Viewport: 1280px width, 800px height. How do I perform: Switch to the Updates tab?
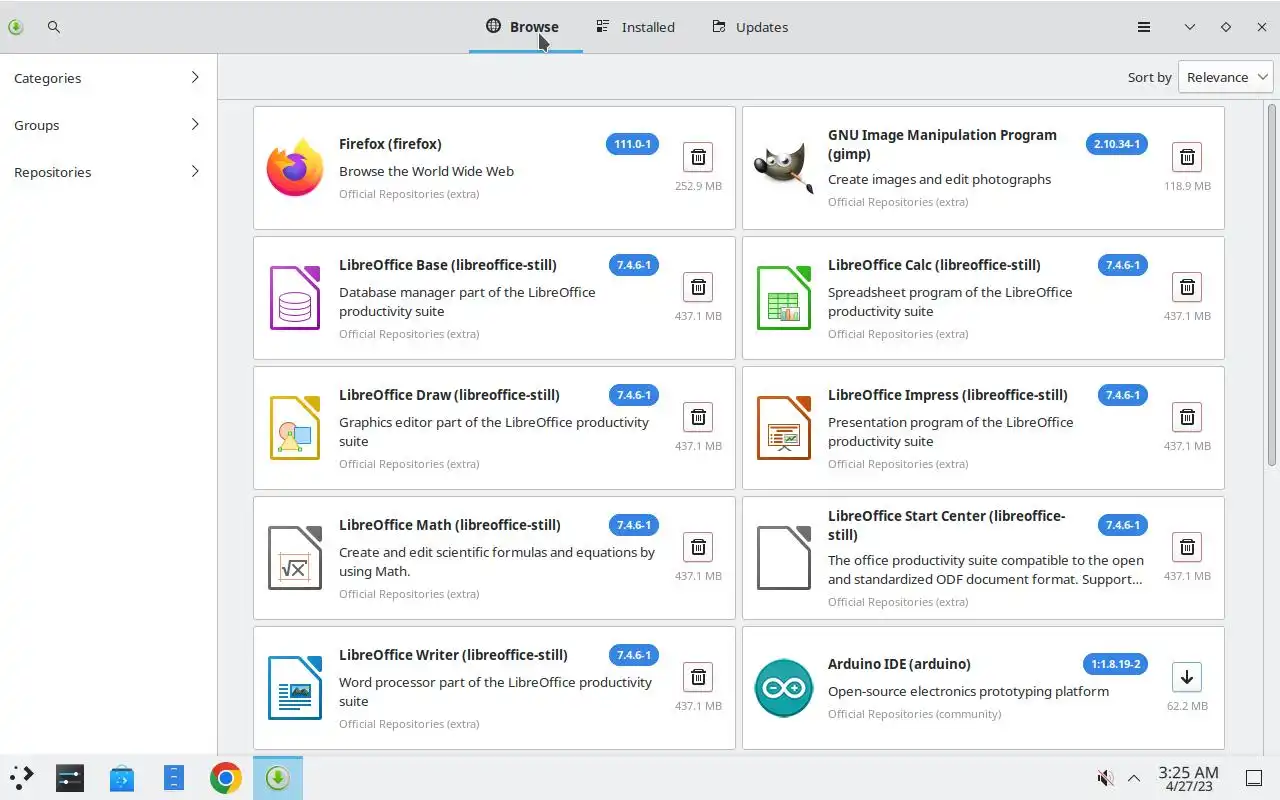(x=750, y=27)
